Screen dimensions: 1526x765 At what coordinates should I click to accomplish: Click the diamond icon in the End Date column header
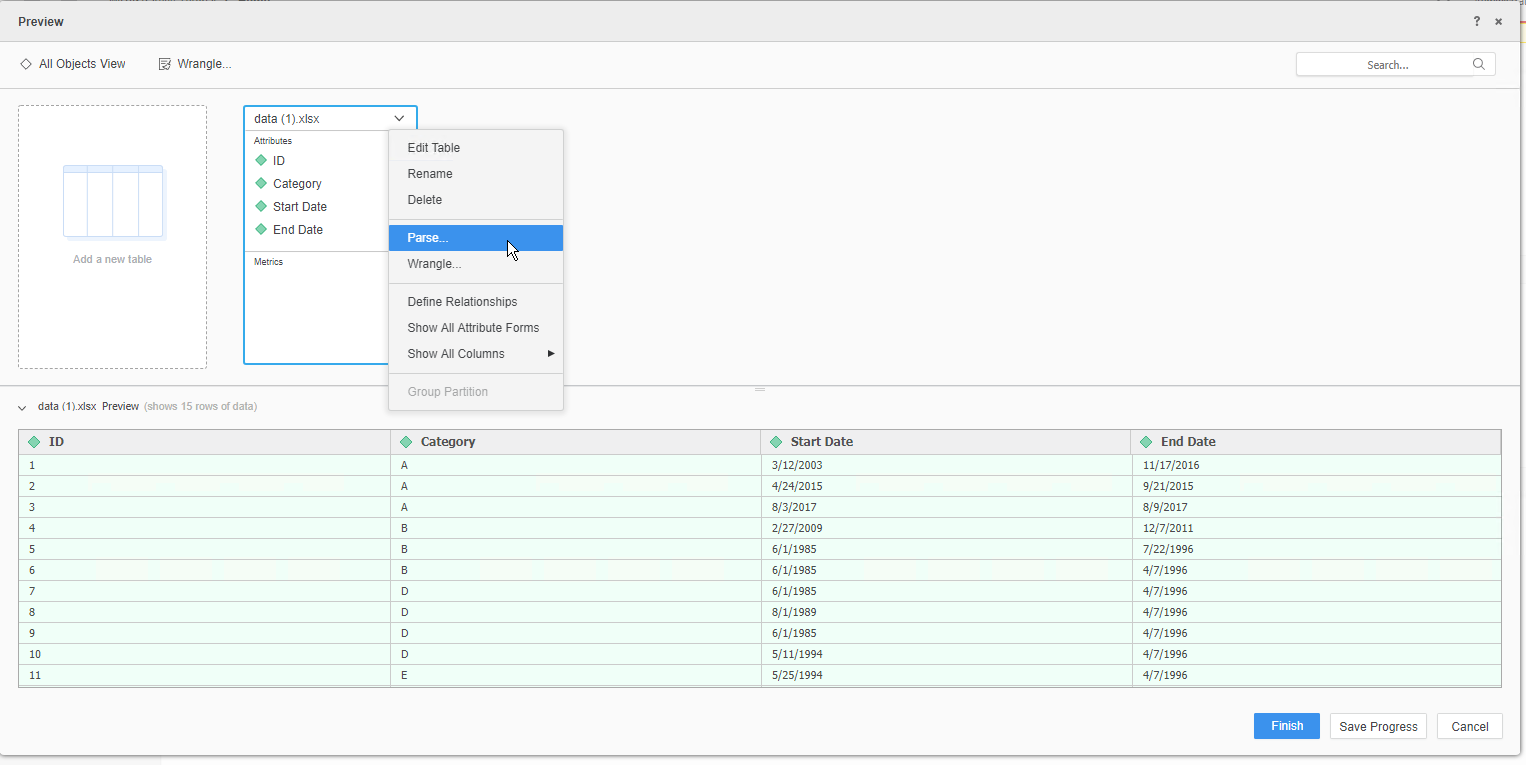point(1145,441)
